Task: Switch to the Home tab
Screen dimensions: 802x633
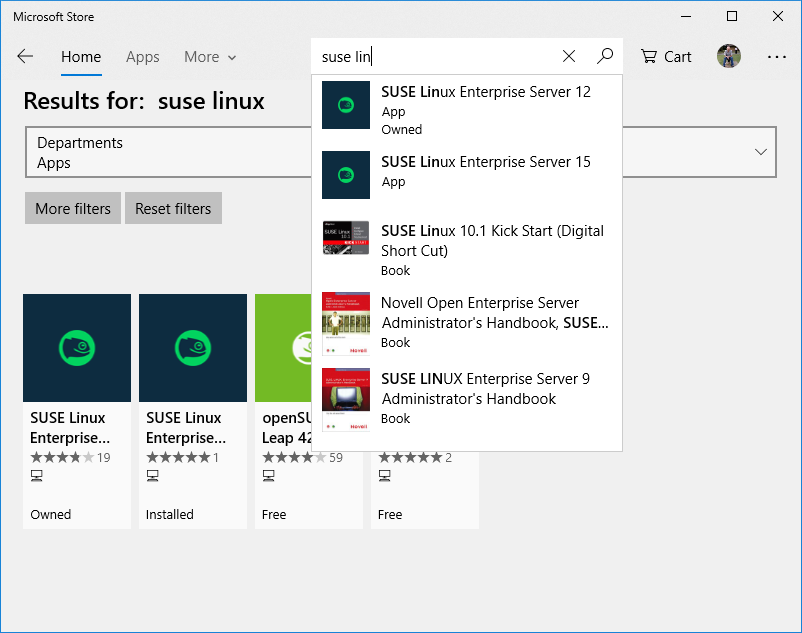Action: (x=81, y=57)
